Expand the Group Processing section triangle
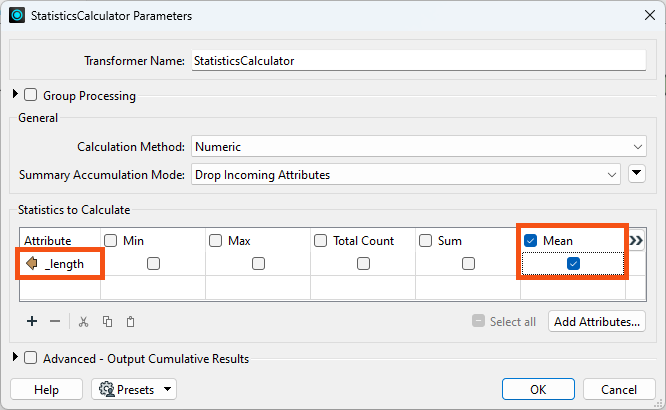Screen dimensions: 666x410 point(15,94)
